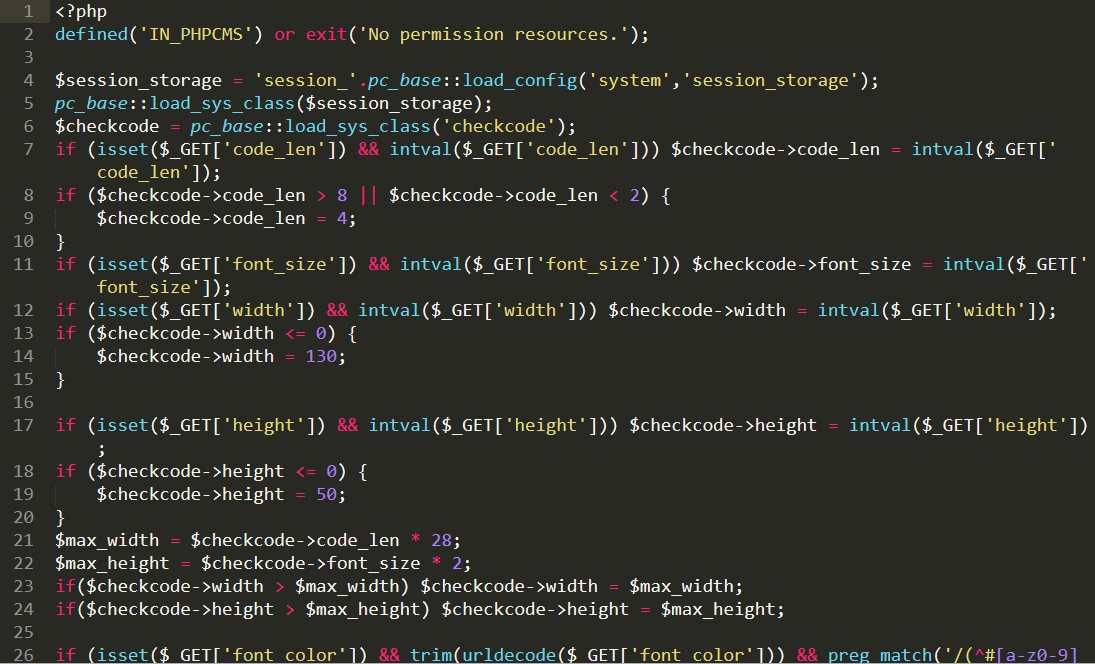Click line number 16 in the gutter
This screenshot has height=664, width=1095.
pos(24,403)
